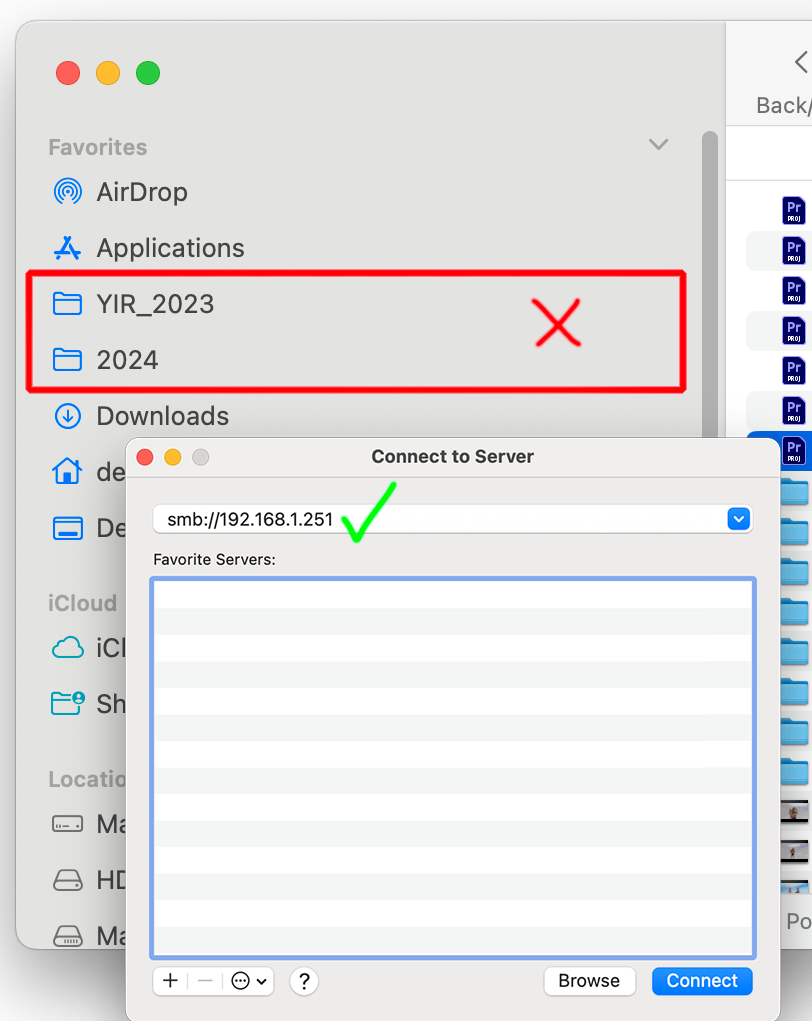This screenshot has height=1021, width=812.
Task: Open recent servers dropdown in address field
Action: [x=738, y=519]
